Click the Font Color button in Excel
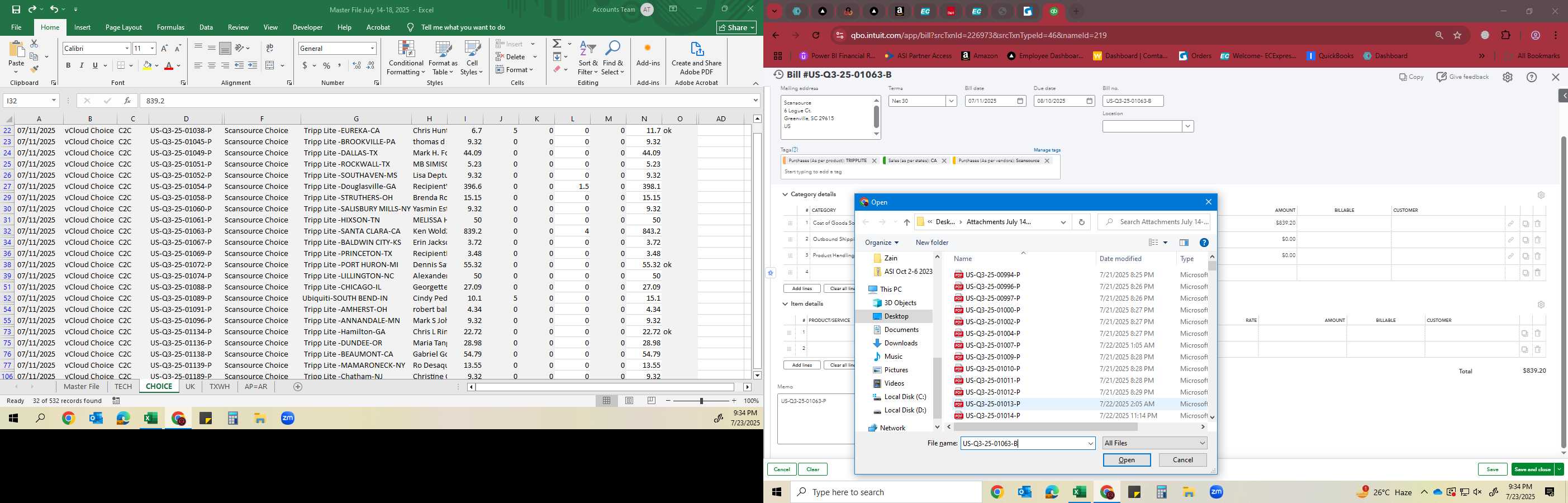This screenshot has width=1568, height=503. [169, 65]
